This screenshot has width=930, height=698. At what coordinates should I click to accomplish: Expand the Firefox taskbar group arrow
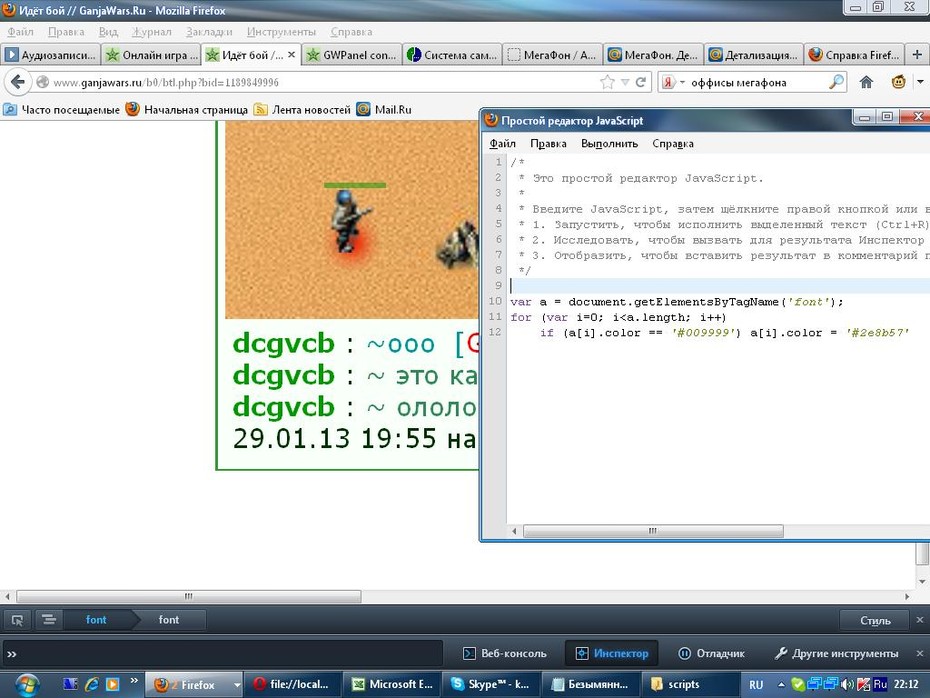click(237, 685)
